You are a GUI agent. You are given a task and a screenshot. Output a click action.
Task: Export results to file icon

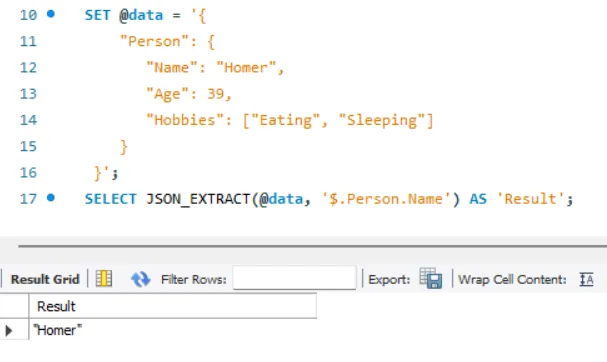[x=430, y=278]
